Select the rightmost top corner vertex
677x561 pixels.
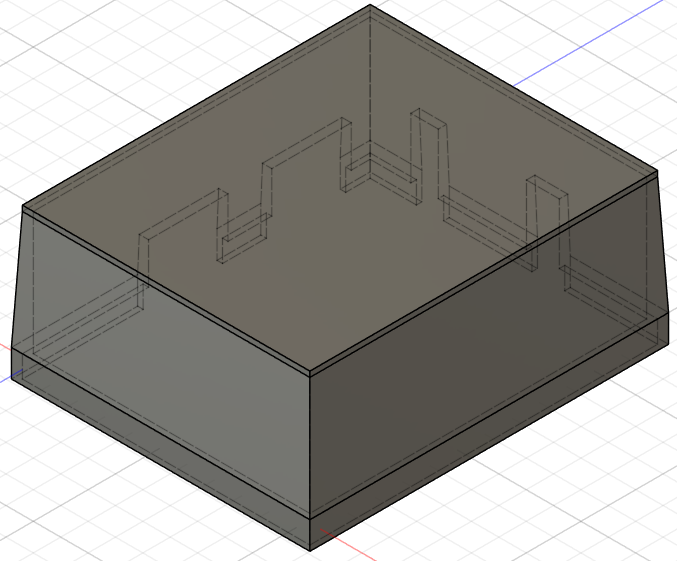[x=657, y=170]
